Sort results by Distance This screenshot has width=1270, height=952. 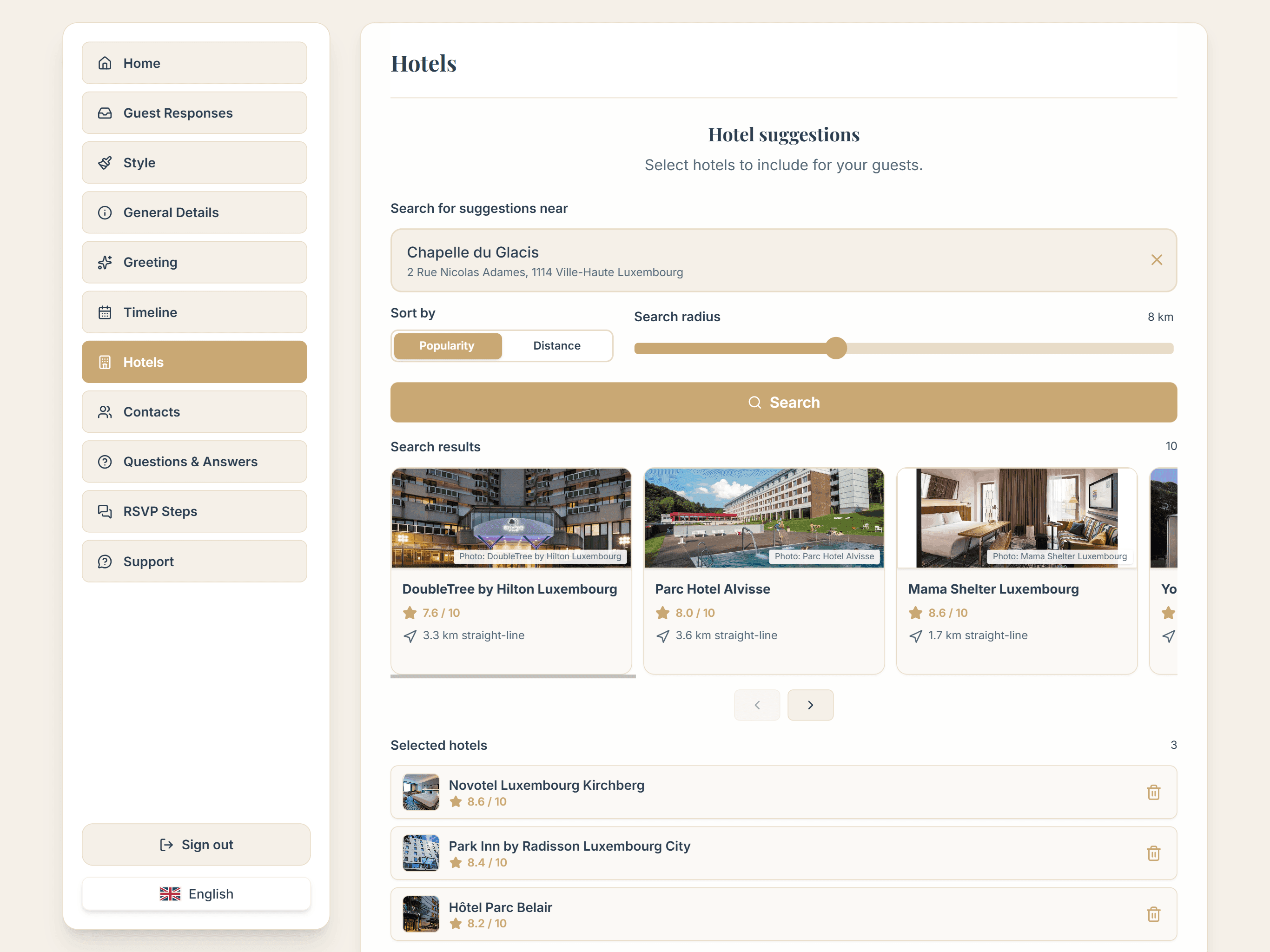tap(556, 346)
